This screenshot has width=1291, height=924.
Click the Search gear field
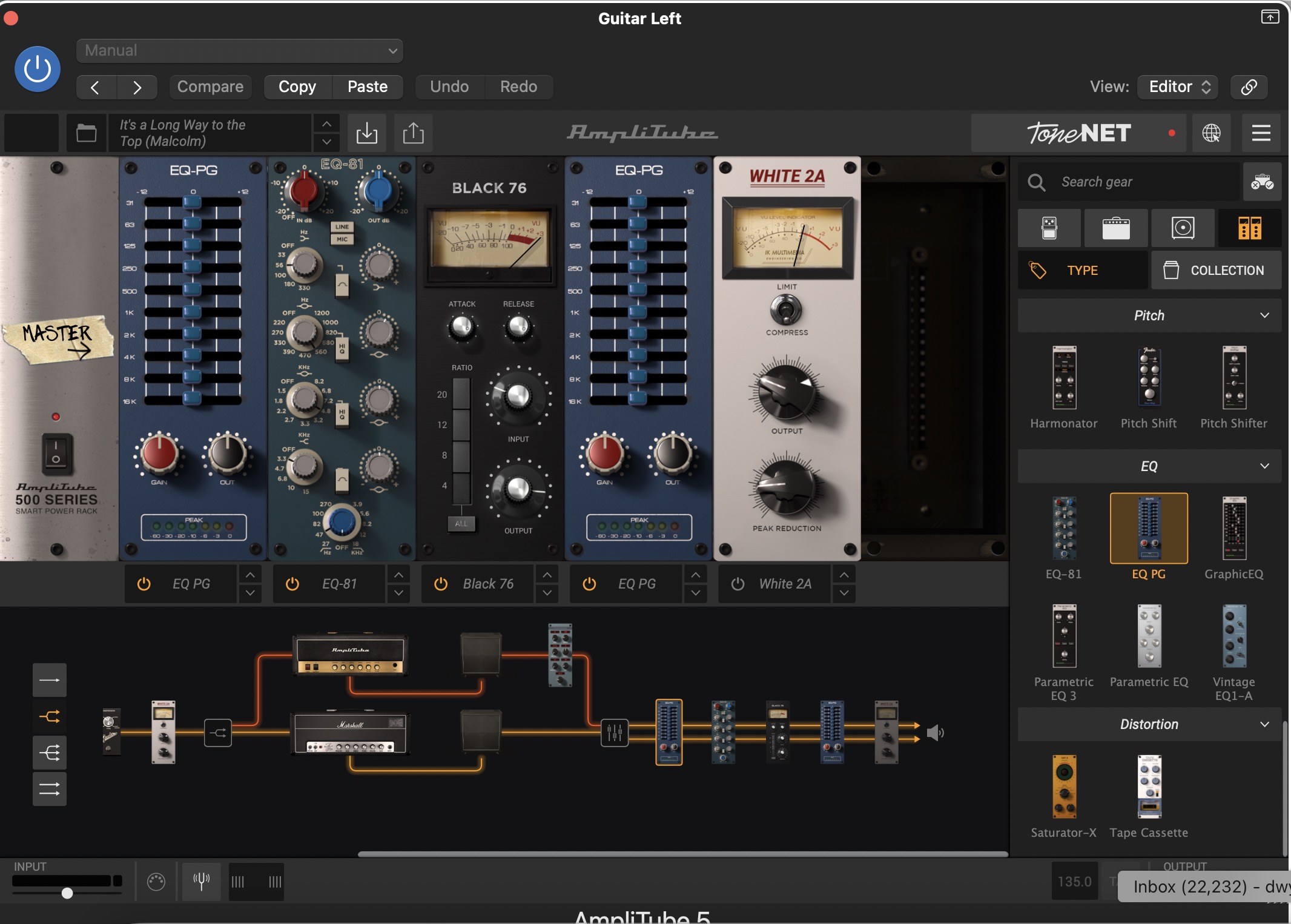coord(1129,182)
